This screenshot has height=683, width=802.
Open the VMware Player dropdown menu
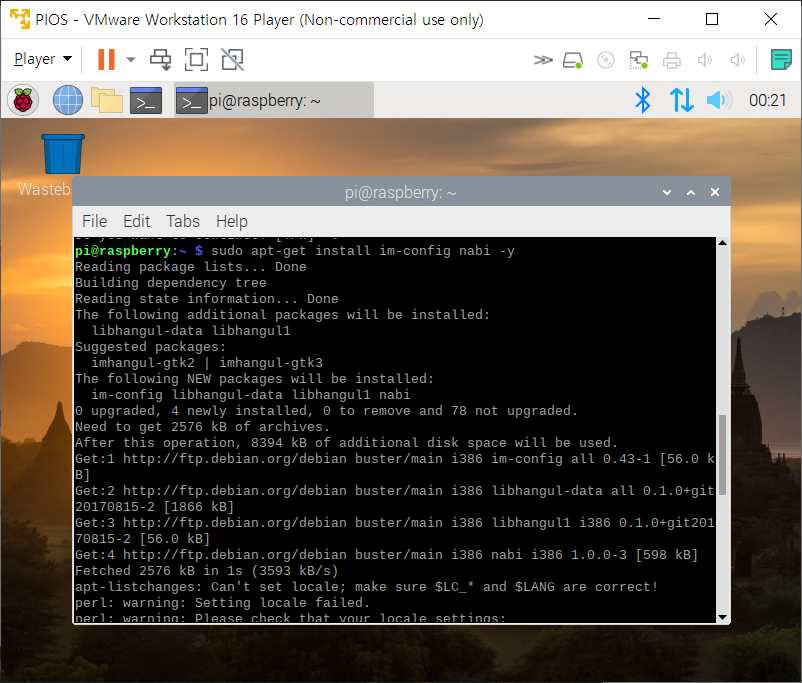pyautogui.click(x=42, y=60)
